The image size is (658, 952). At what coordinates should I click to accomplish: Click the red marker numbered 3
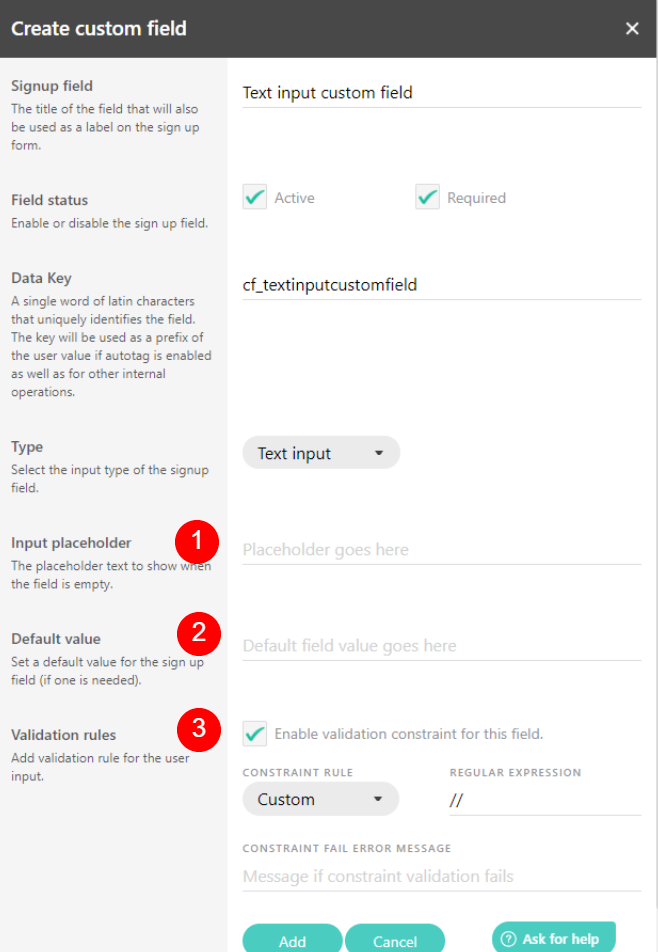(198, 730)
